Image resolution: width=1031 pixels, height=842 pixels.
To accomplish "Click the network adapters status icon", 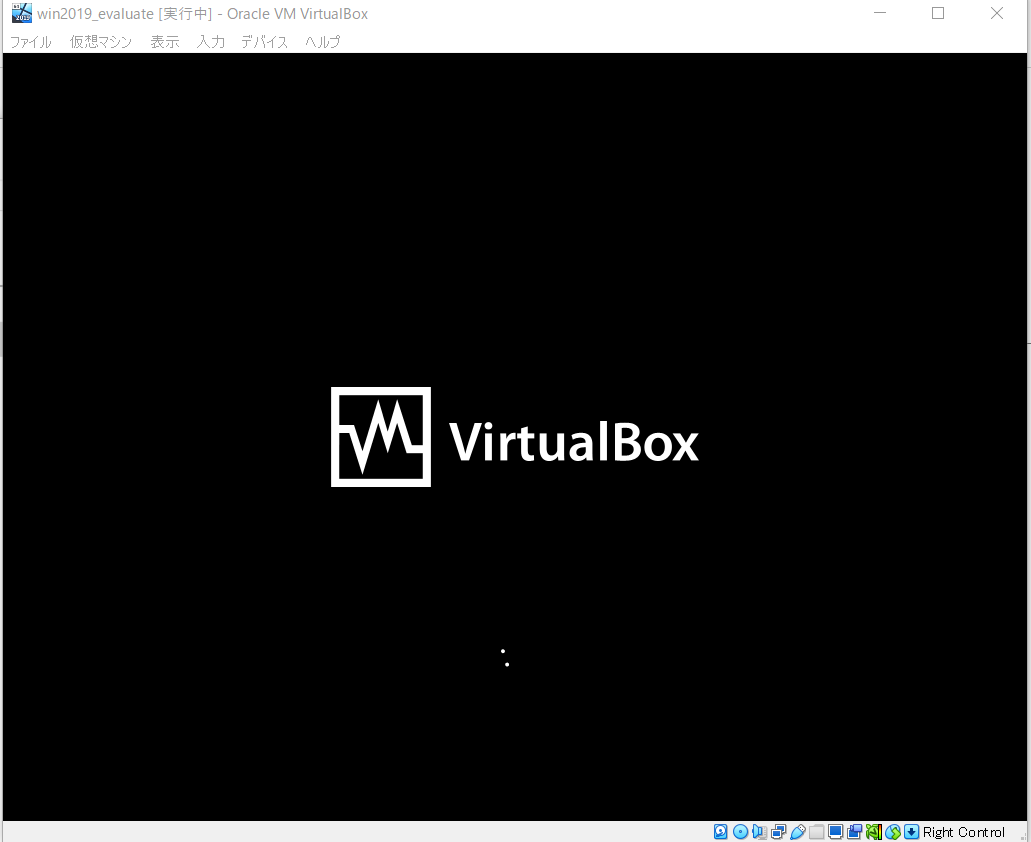I will pos(779,831).
